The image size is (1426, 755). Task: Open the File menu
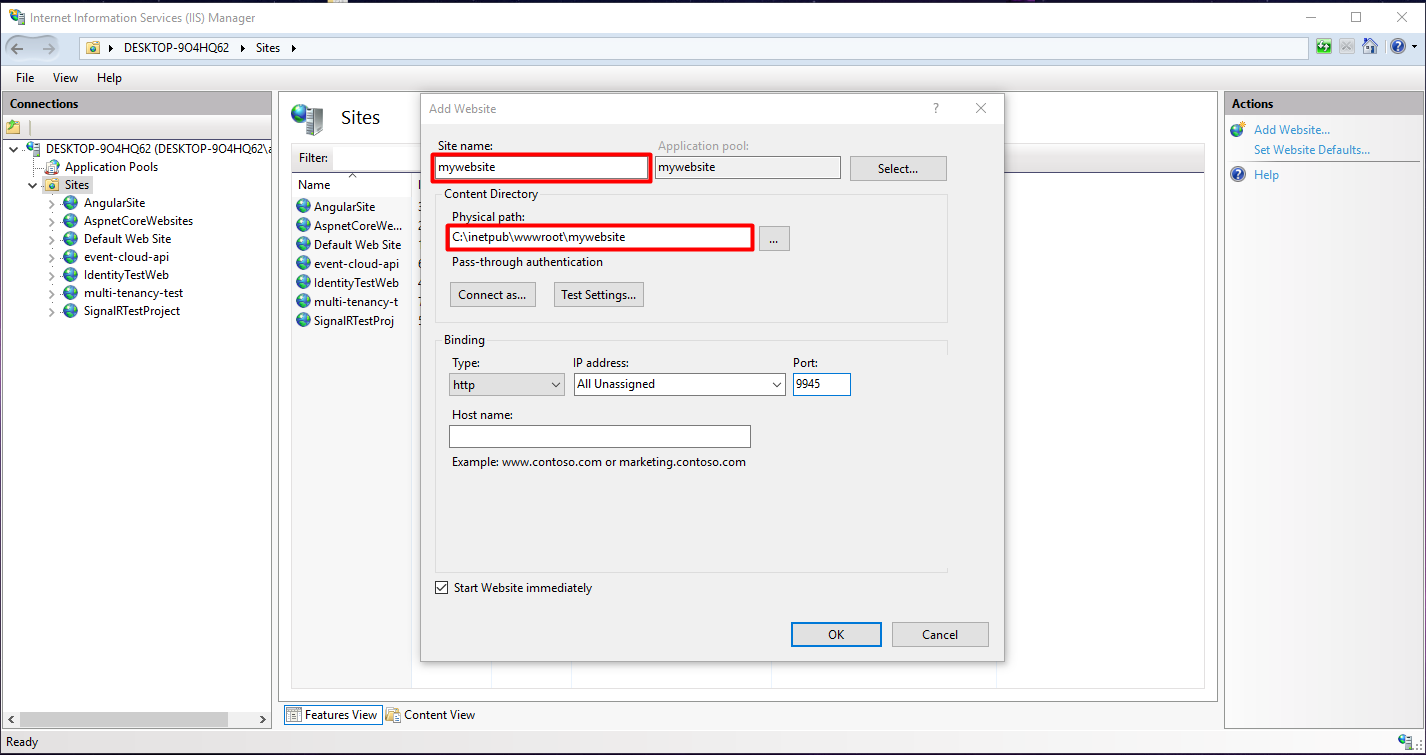pyautogui.click(x=25, y=78)
